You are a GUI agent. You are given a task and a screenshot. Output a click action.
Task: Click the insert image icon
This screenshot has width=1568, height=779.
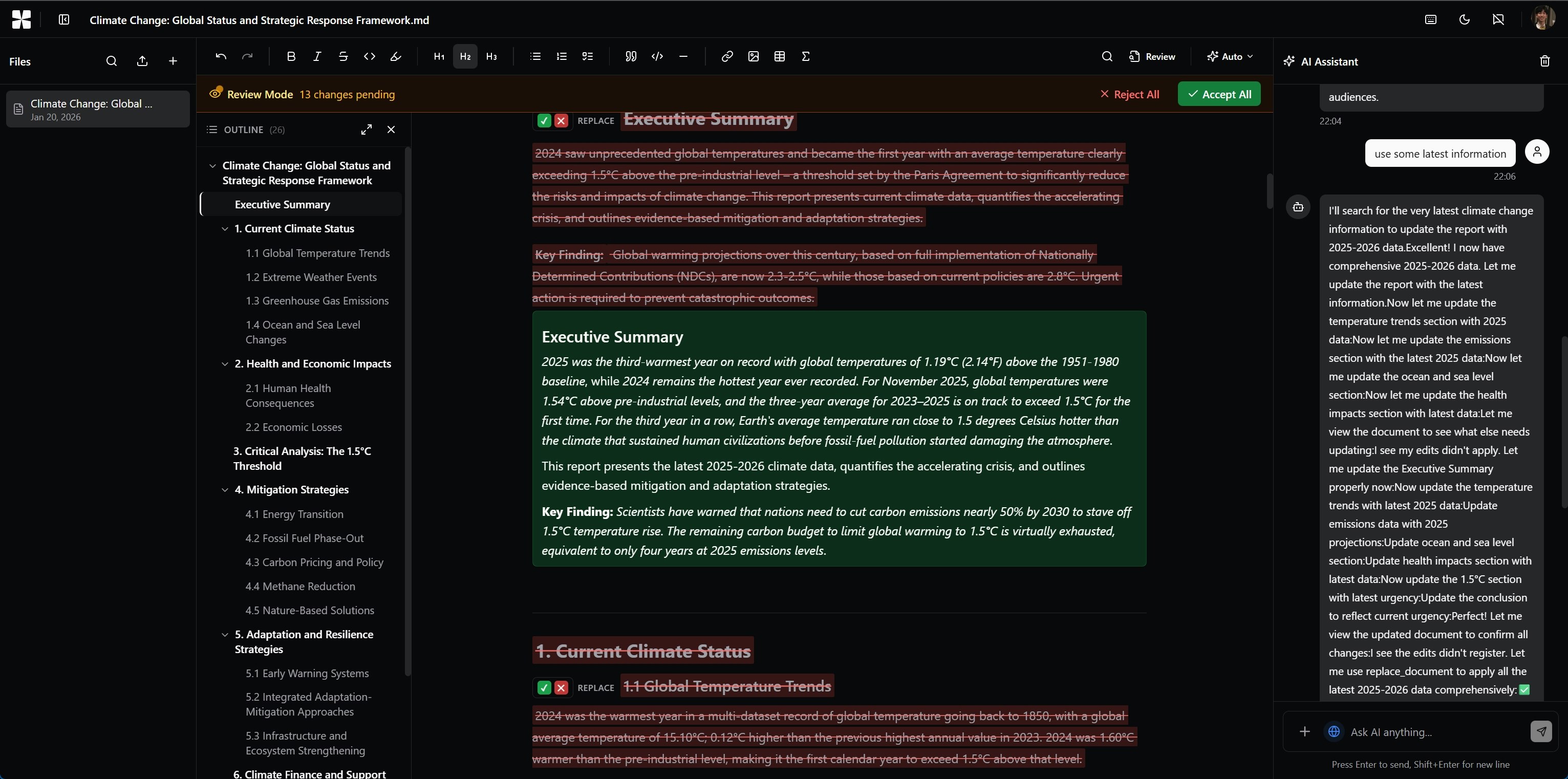point(753,57)
